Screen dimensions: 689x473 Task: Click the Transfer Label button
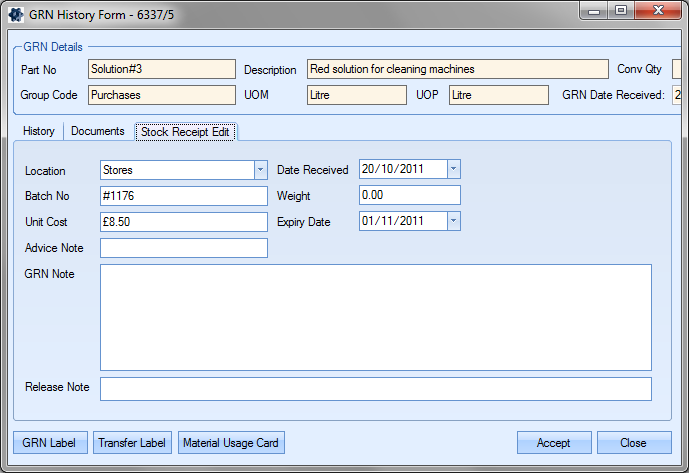point(132,443)
